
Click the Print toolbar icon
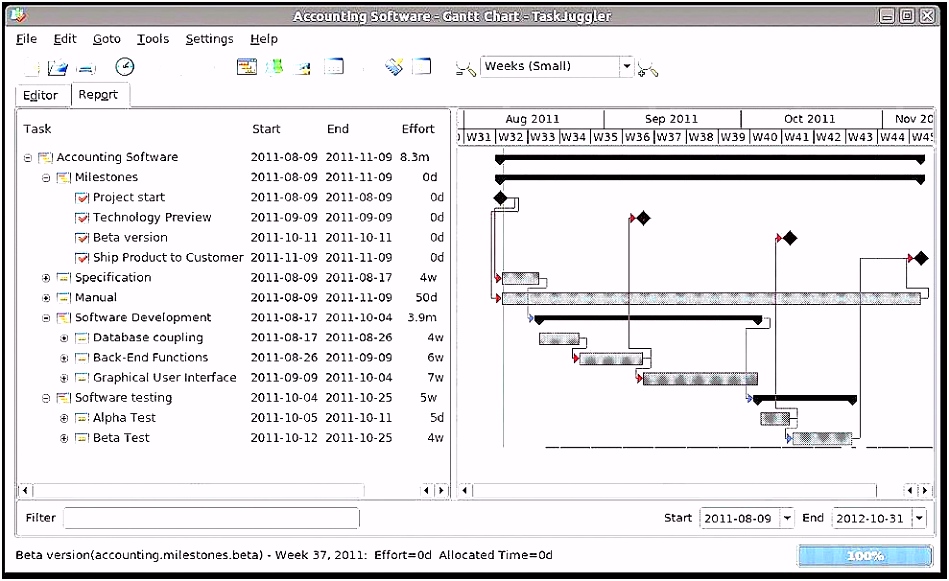tap(86, 68)
